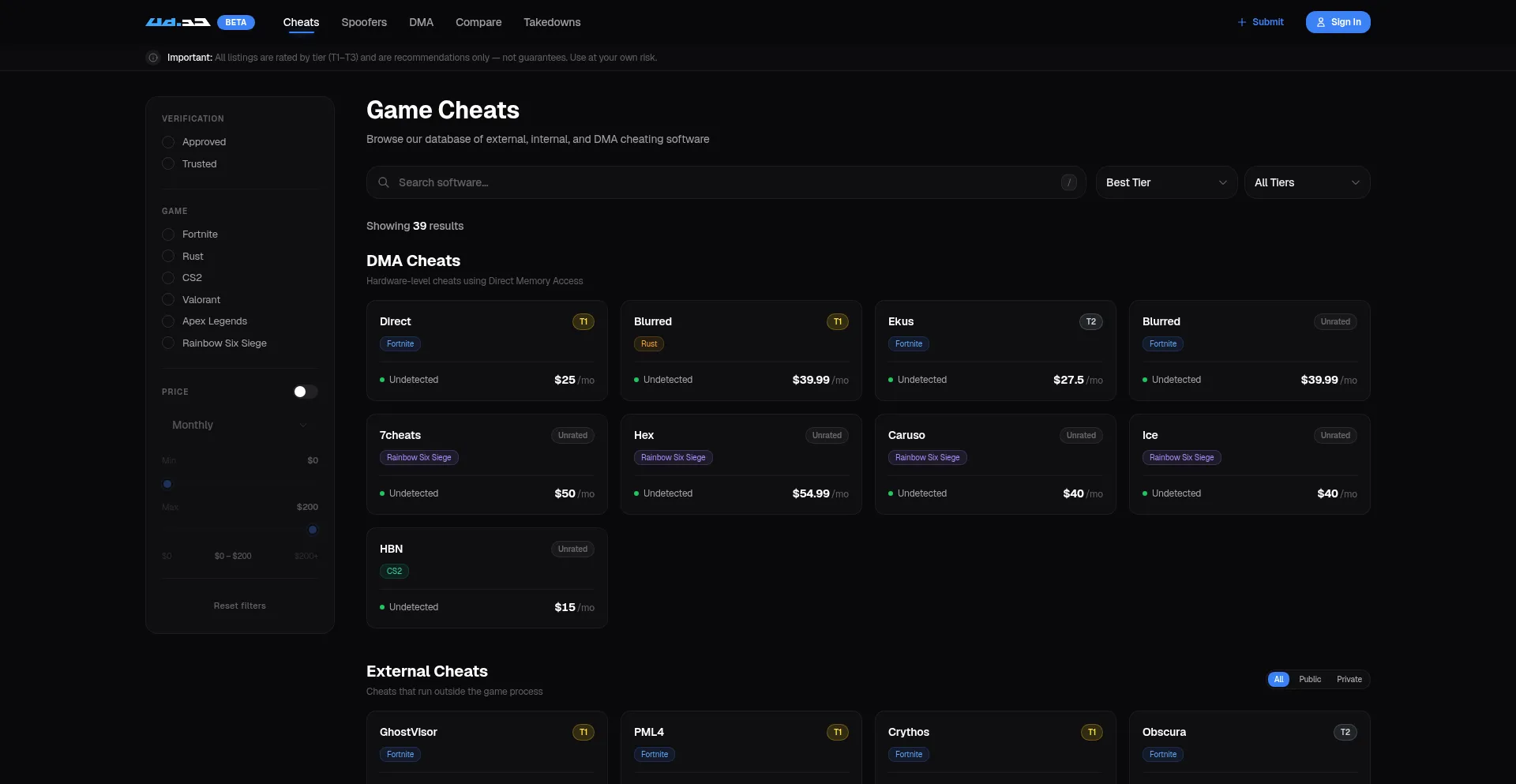
Task: Click the info icon beside the Important notice
Action: (153, 58)
